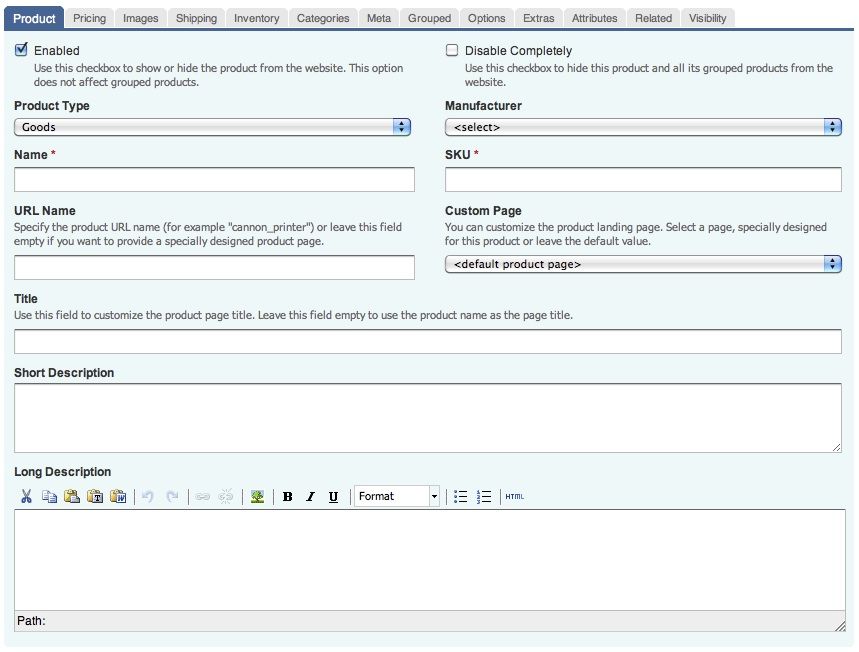
Task: Uncheck the Enabled checkbox
Action: click(21, 50)
